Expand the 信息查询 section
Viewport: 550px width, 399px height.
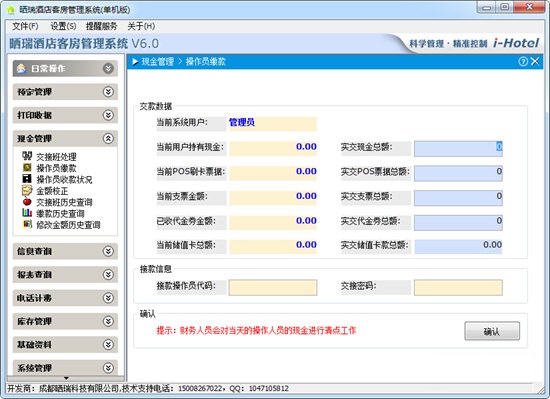(108, 251)
